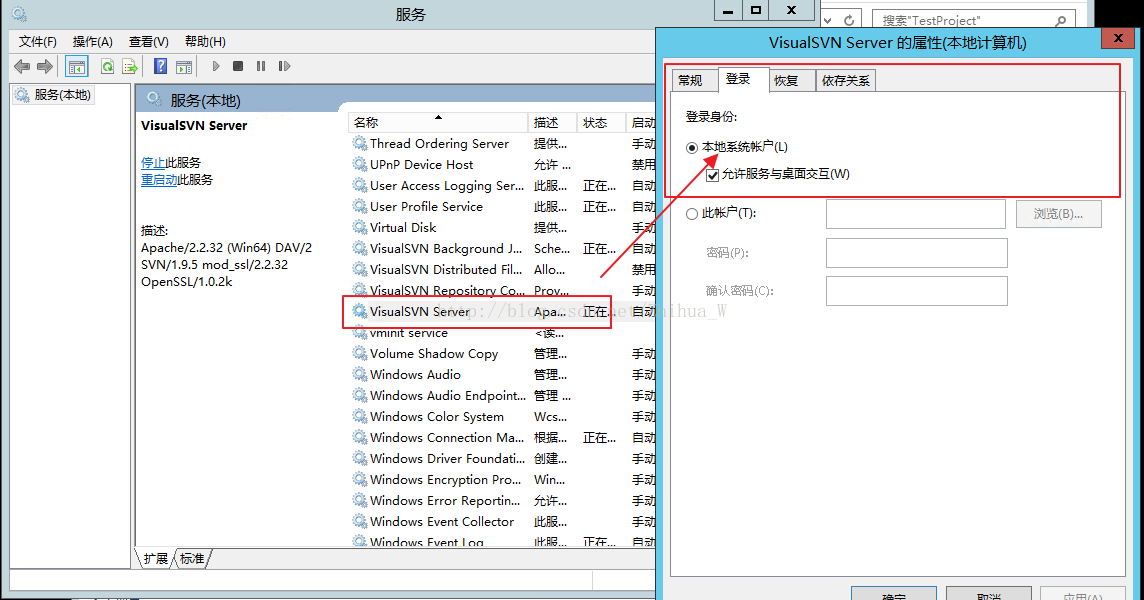
Task: Sort by 名称 column header
Action: pyautogui.click(x=438, y=122)
